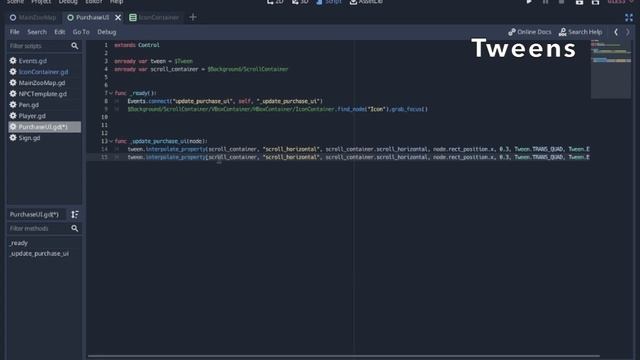Collapse the _update_purchase_ui function fold arrow
This screenshot has height=360, width=640.
point(111,141)
